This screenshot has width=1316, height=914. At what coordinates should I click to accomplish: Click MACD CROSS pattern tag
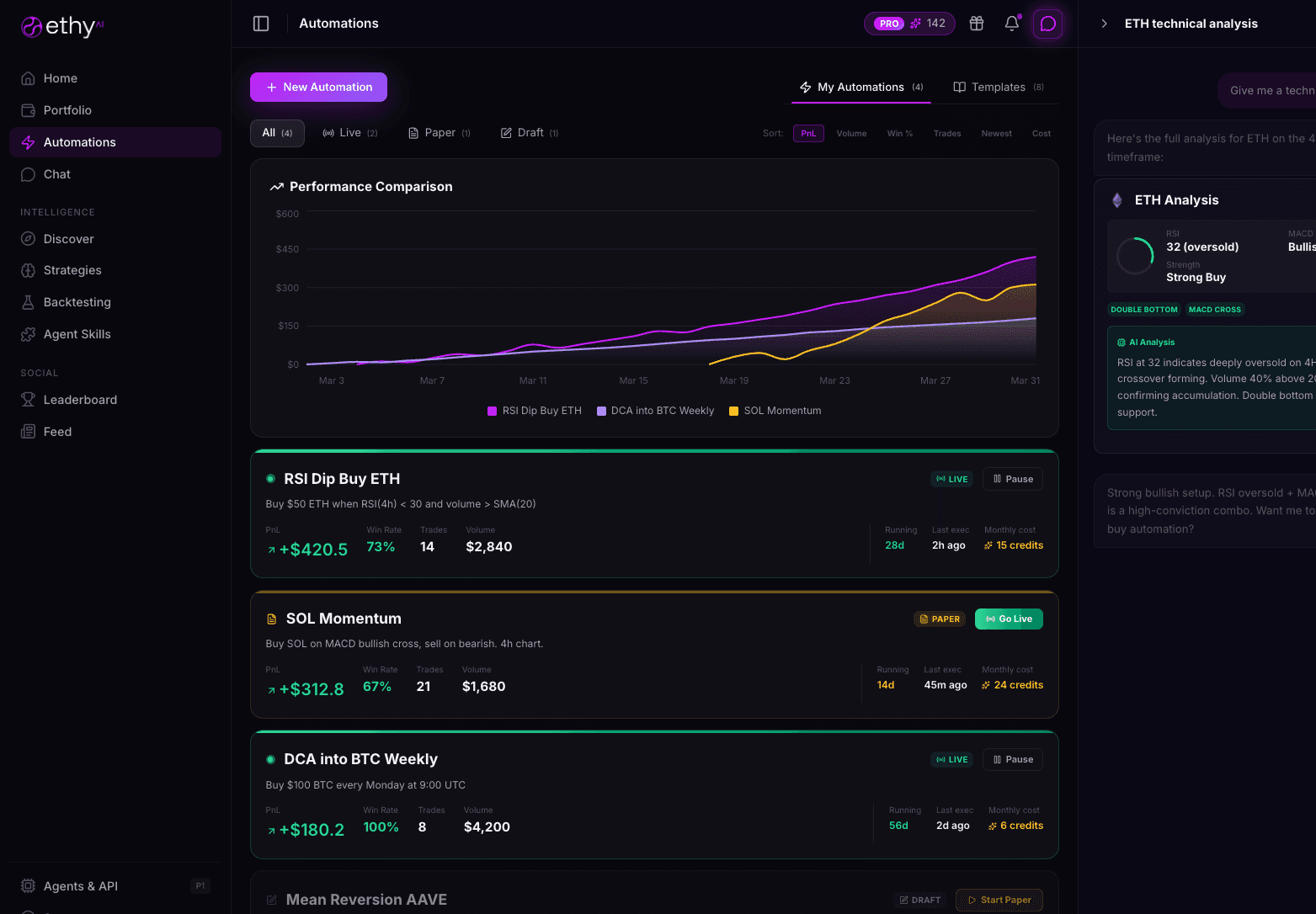1215,310
